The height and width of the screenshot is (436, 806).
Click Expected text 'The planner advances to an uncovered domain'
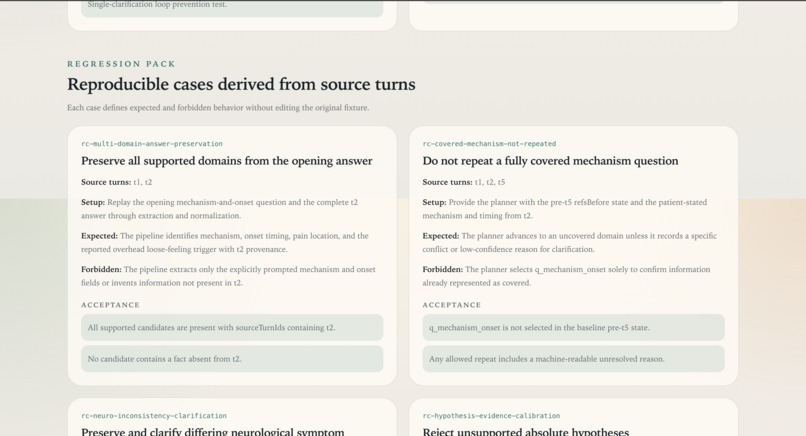[569, 242]
